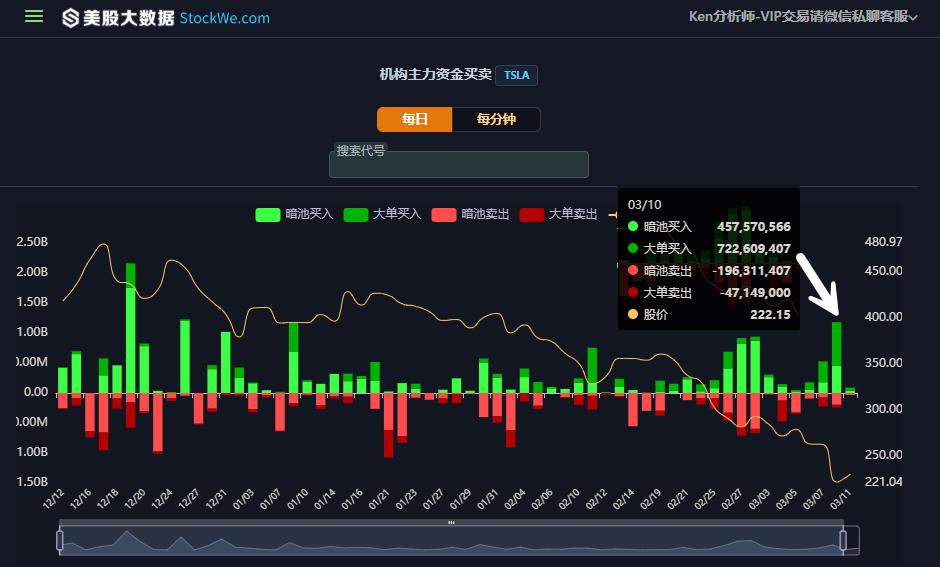
Task: Click the 美股大数据 site title
Action: (130, 18)
